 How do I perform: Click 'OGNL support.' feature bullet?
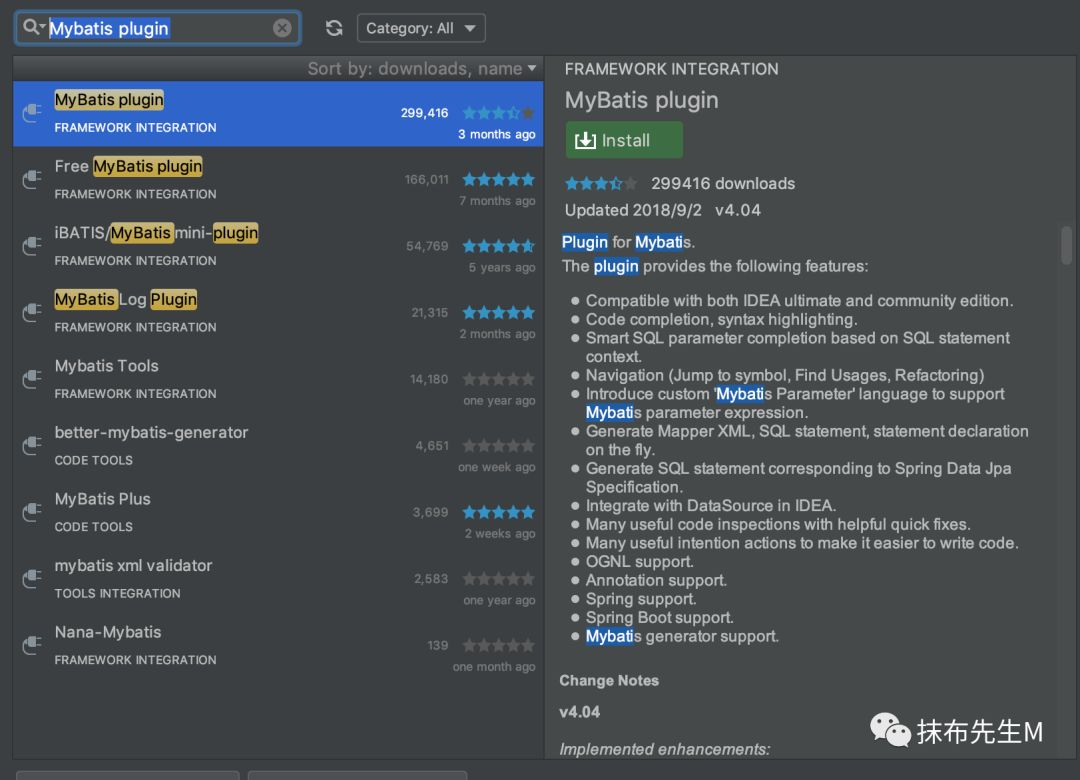pos(639,562)
